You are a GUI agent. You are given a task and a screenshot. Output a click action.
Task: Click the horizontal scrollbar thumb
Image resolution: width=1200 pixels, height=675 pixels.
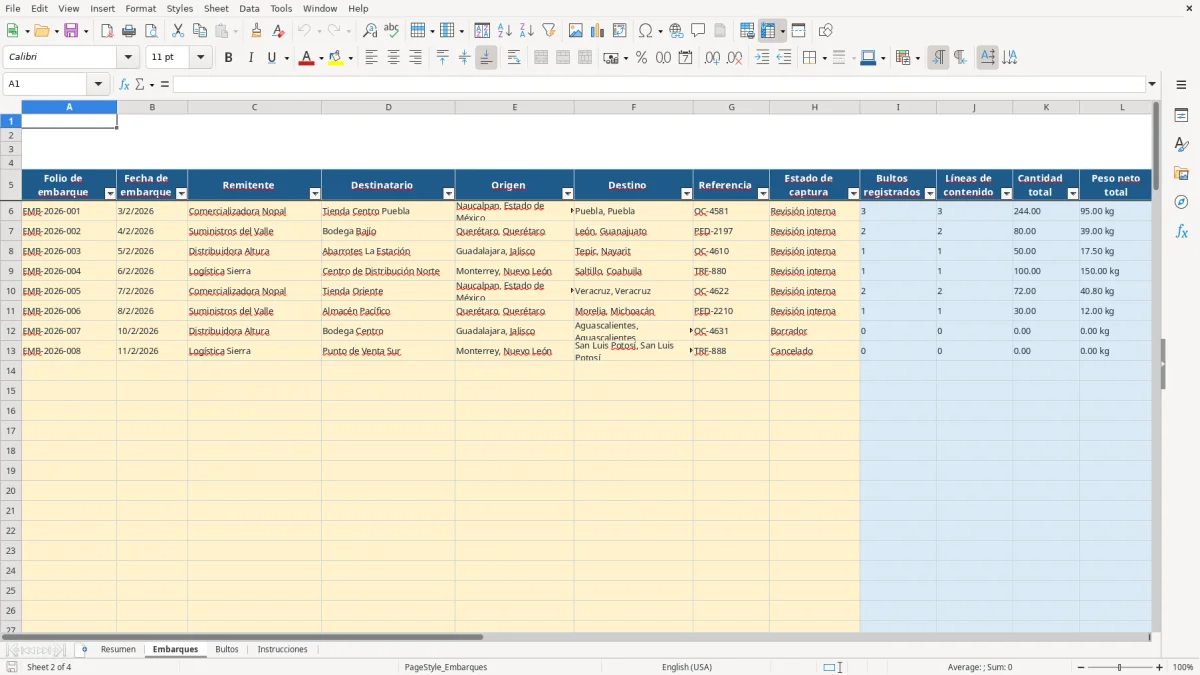(243, 637)
